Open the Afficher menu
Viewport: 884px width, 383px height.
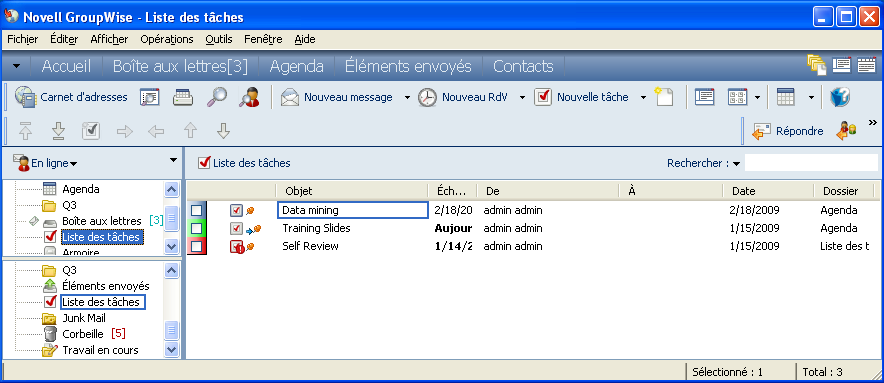point(109,39)
